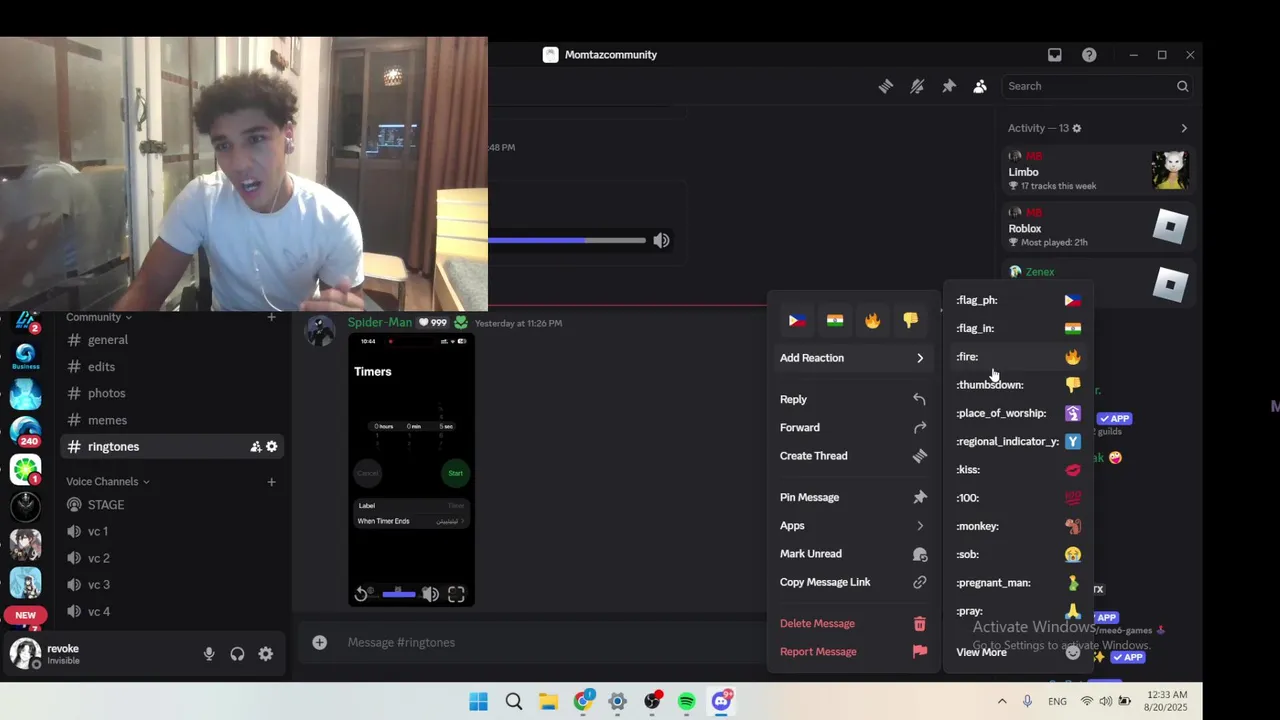The width and height of the screenshot is (1280, 720).
Task: Quick react with thumbs down emoji
Action: [910, 320]
